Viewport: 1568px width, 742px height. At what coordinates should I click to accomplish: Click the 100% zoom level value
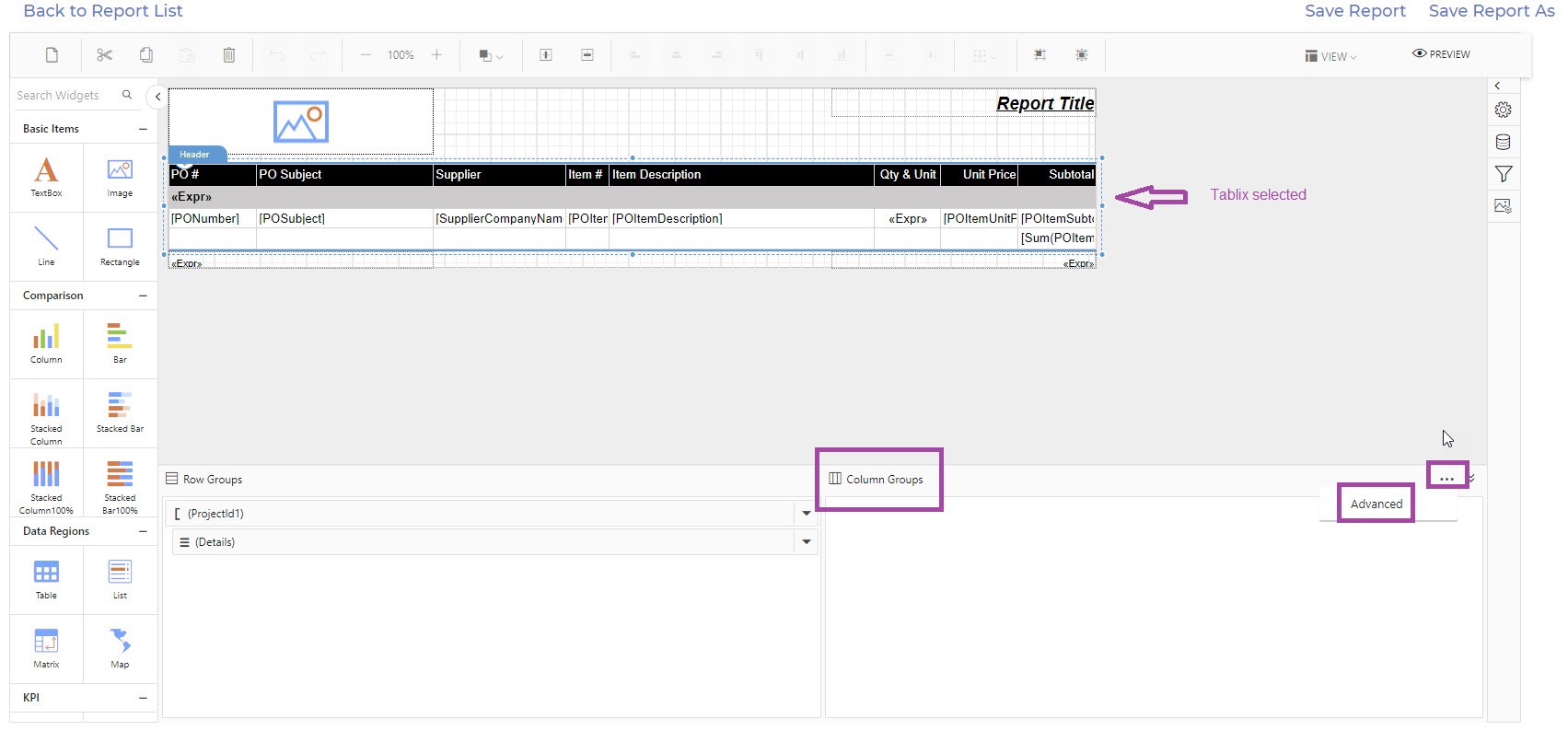tap(401, 55)
